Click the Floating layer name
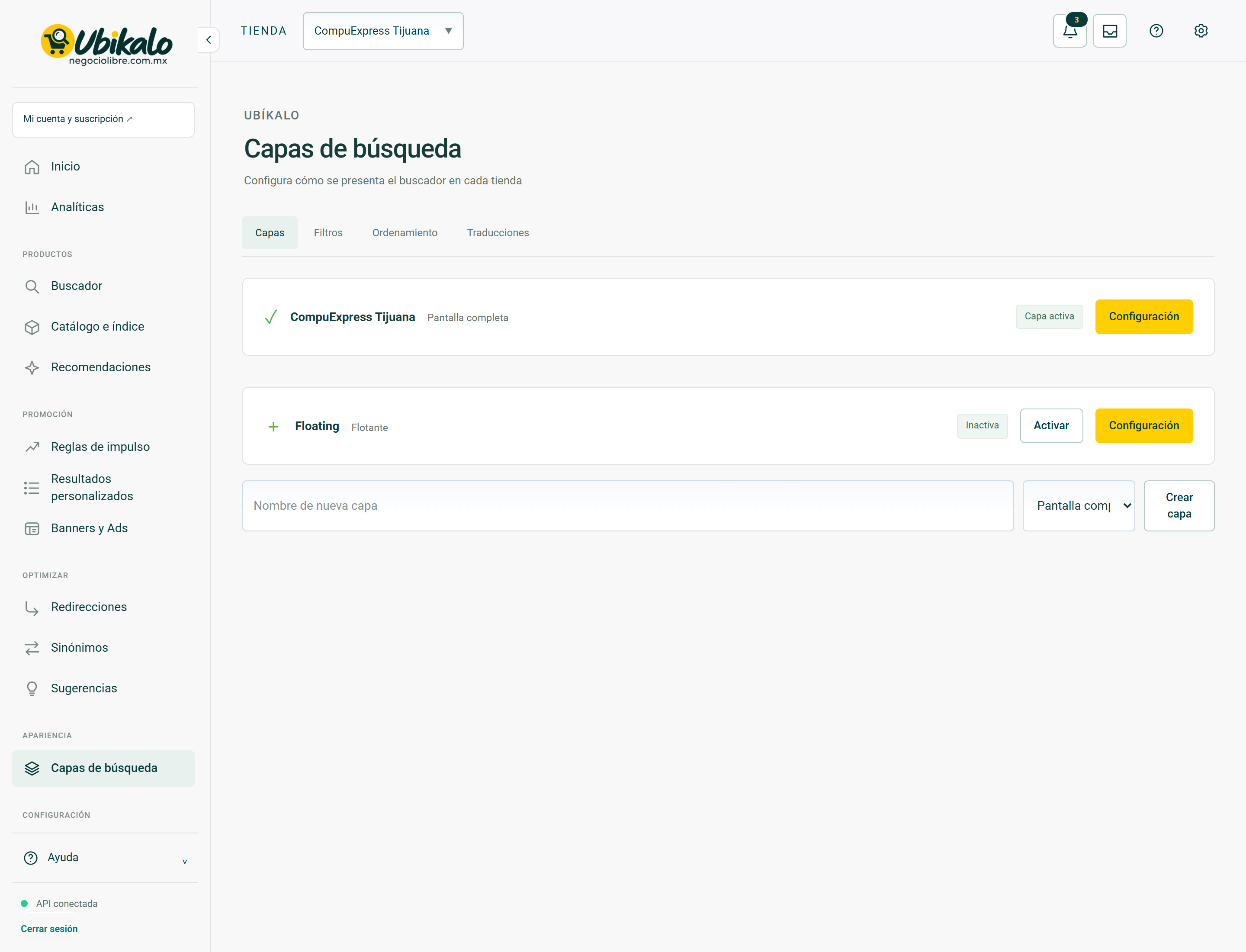This screenshot has height=952, width=1246. (317, 426)
